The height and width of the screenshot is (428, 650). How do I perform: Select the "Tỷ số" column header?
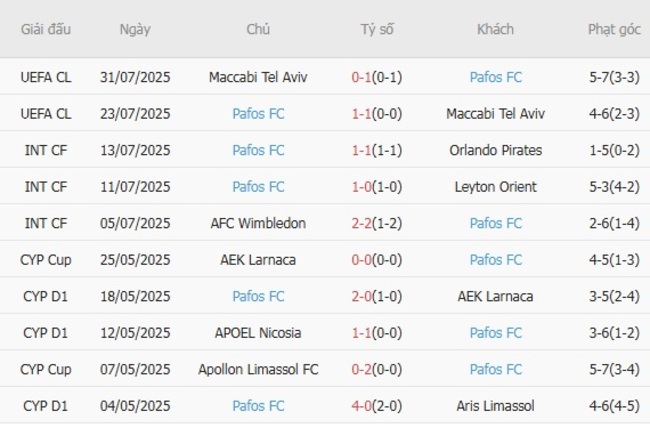click(377, 29)
